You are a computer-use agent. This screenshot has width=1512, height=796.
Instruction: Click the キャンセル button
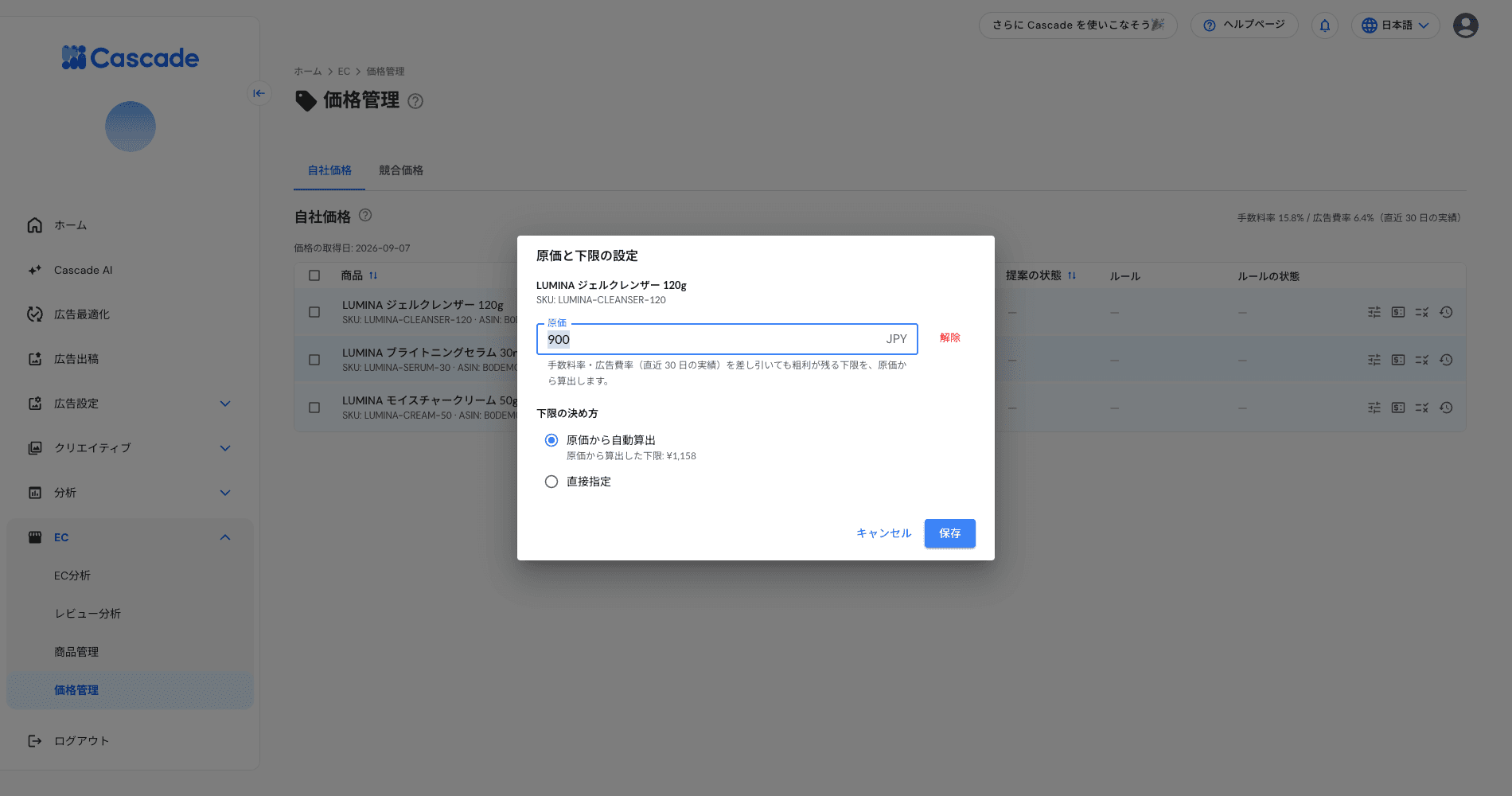coord(883,533)
